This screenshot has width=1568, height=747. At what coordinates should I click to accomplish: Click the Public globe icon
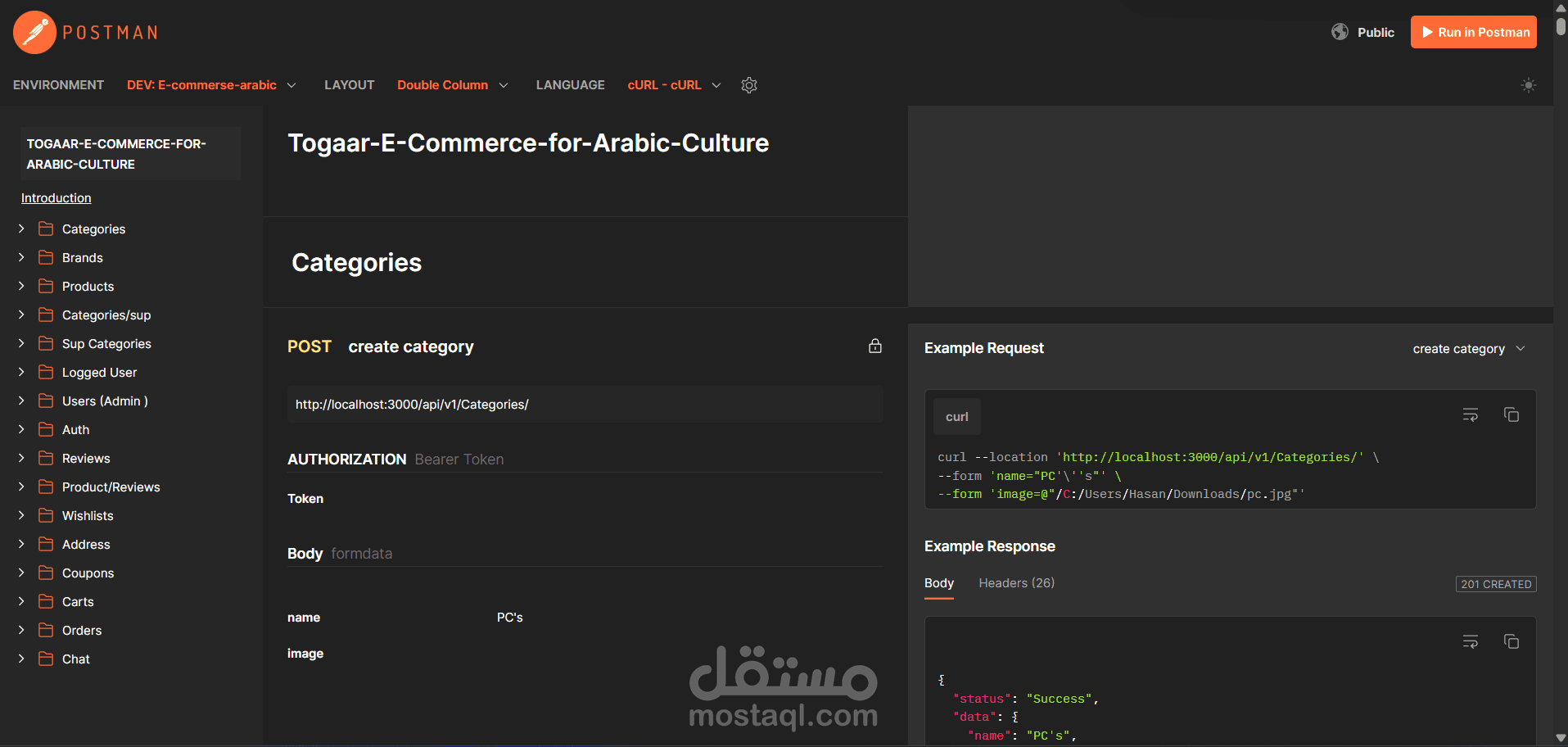1340,32
